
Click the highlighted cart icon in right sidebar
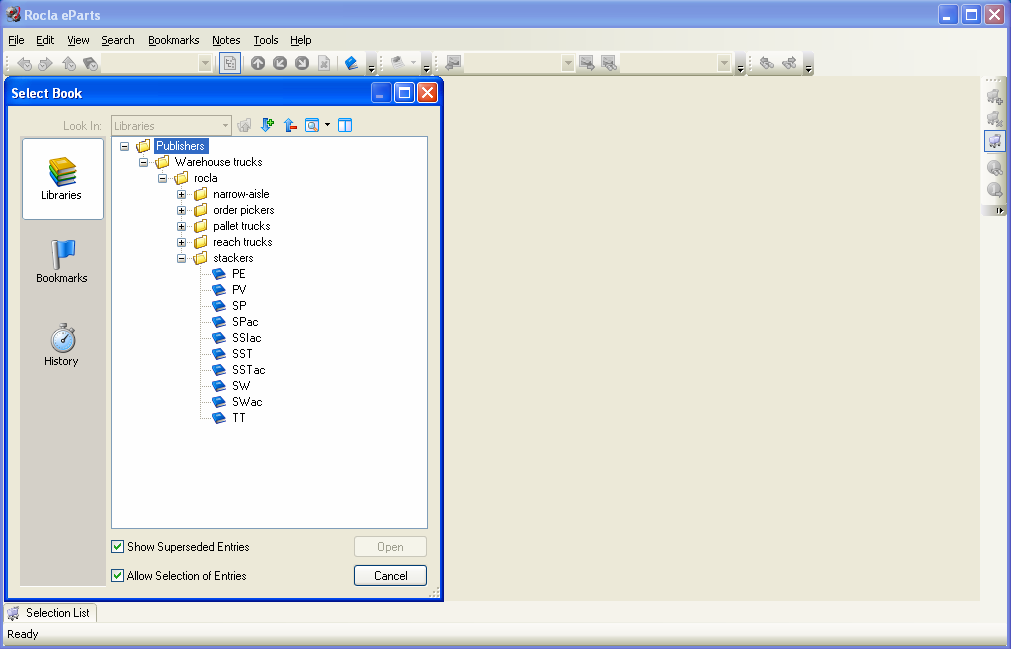995,140
